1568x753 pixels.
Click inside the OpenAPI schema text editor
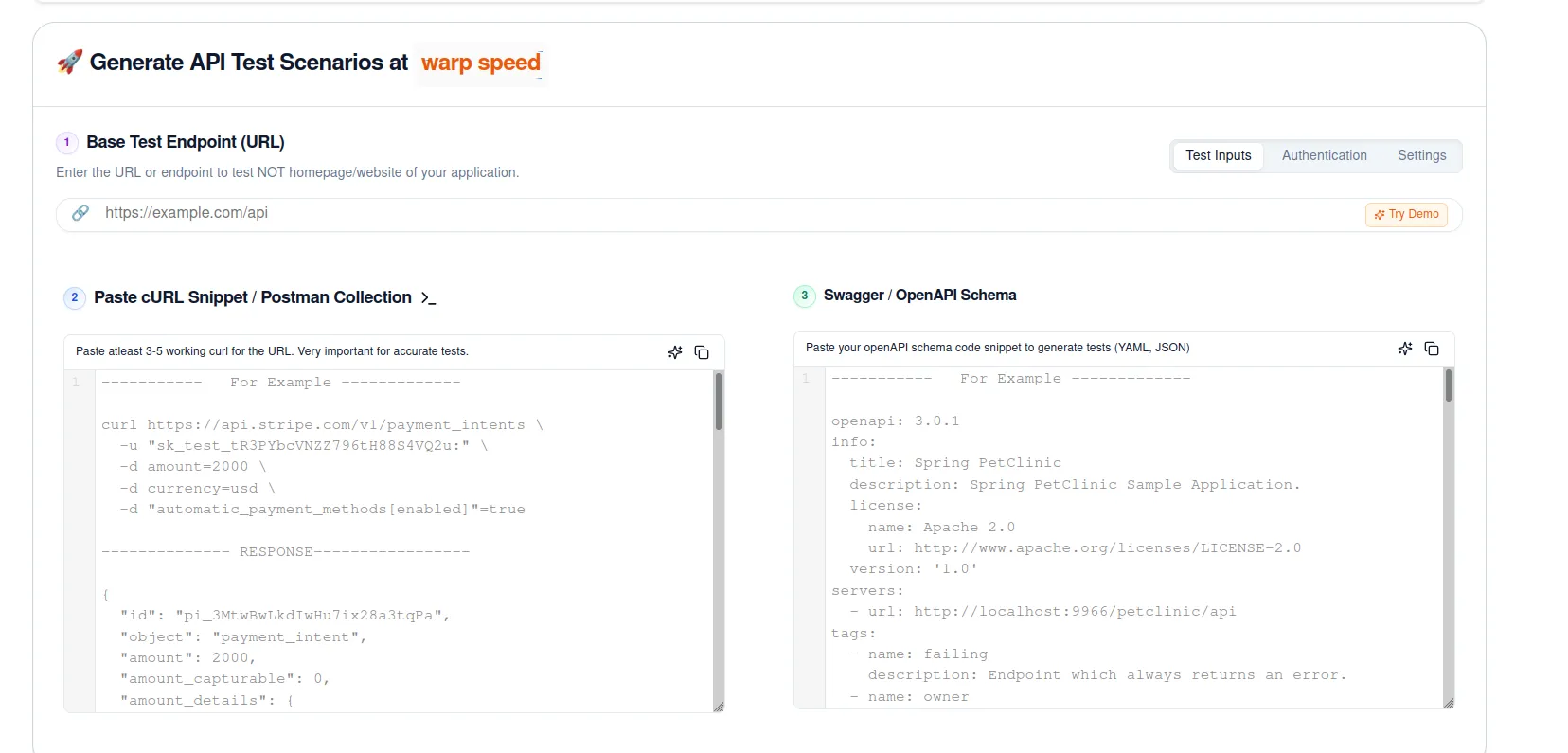click(1133, 537)
